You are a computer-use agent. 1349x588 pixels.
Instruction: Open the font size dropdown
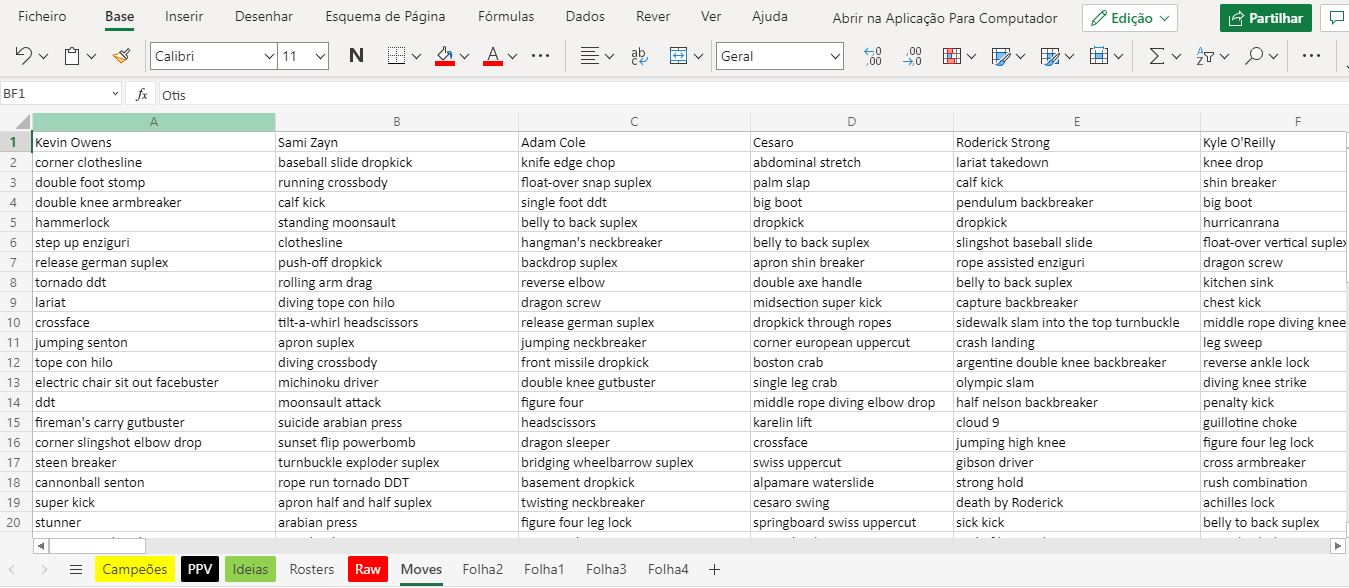[319, 57]
